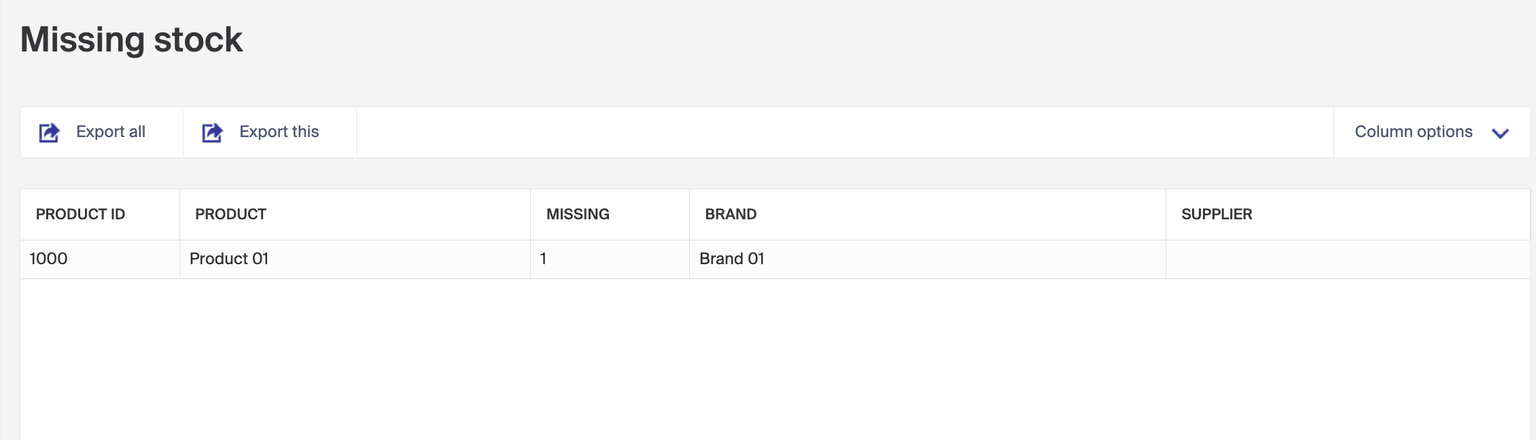Click the blank toolbar space beside Export this
The height and width of the screenshot is (440, 1536).
click(x=844, y=132)
